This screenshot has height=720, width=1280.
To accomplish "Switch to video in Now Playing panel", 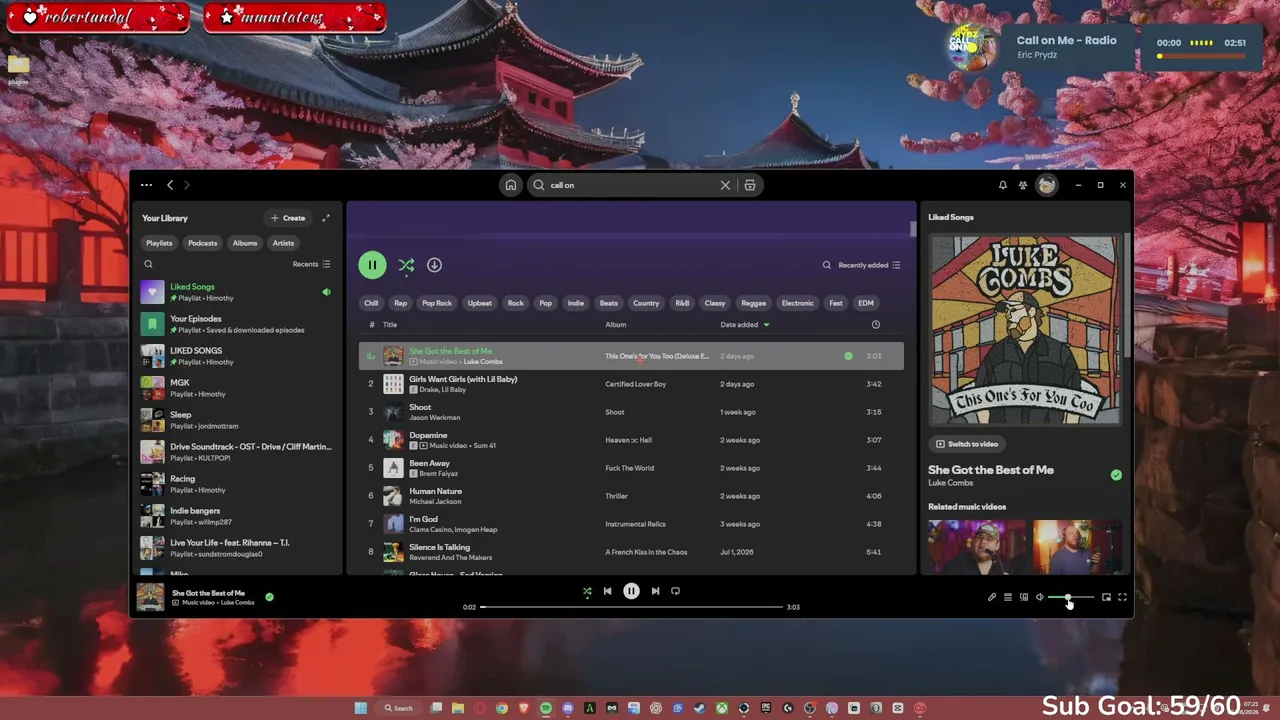I will tap(966, 444).
